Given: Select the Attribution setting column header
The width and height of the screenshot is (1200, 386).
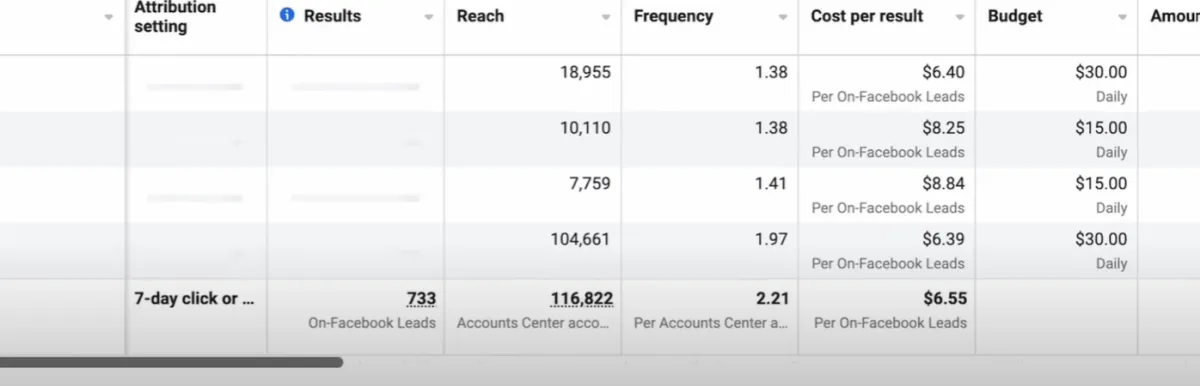Looking at the screenshot, I should coord(175,17).
